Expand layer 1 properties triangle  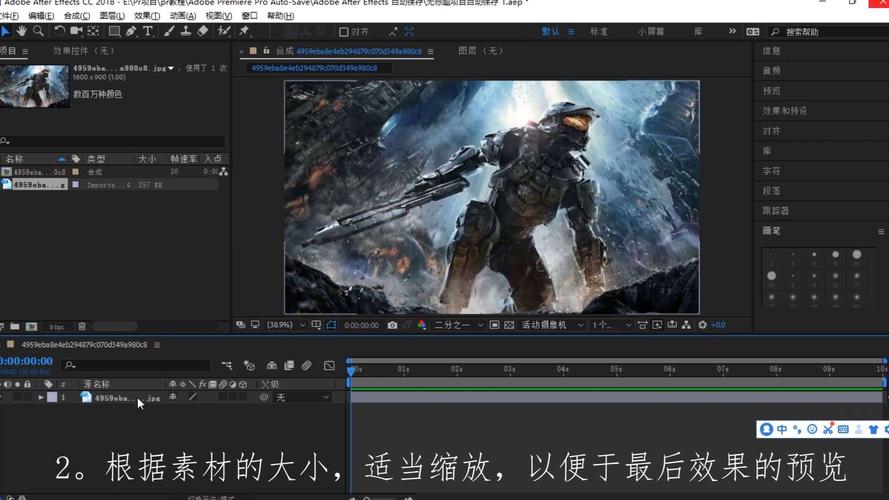[41, 397]
